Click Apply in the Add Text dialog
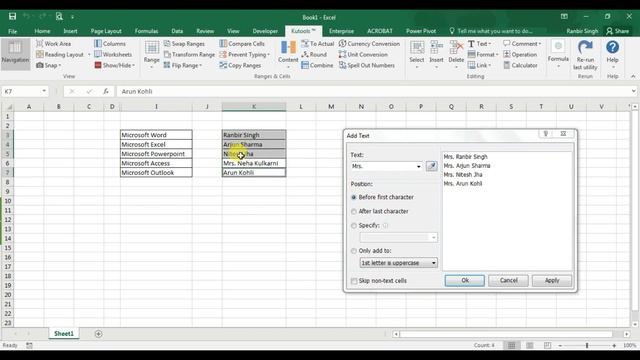The image size is (640, 360). [x=552, y=280]
